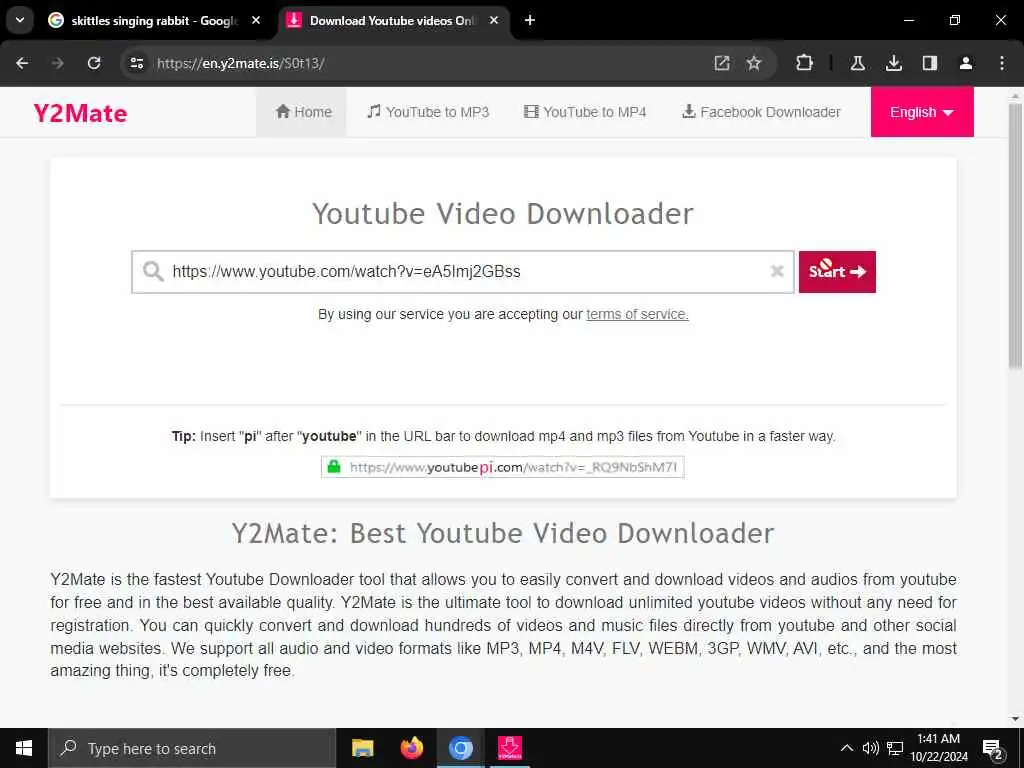The height and width of the screenshot is (768, 1024).
Task: Click the YouTube URL input field
Action: (462, 272)
